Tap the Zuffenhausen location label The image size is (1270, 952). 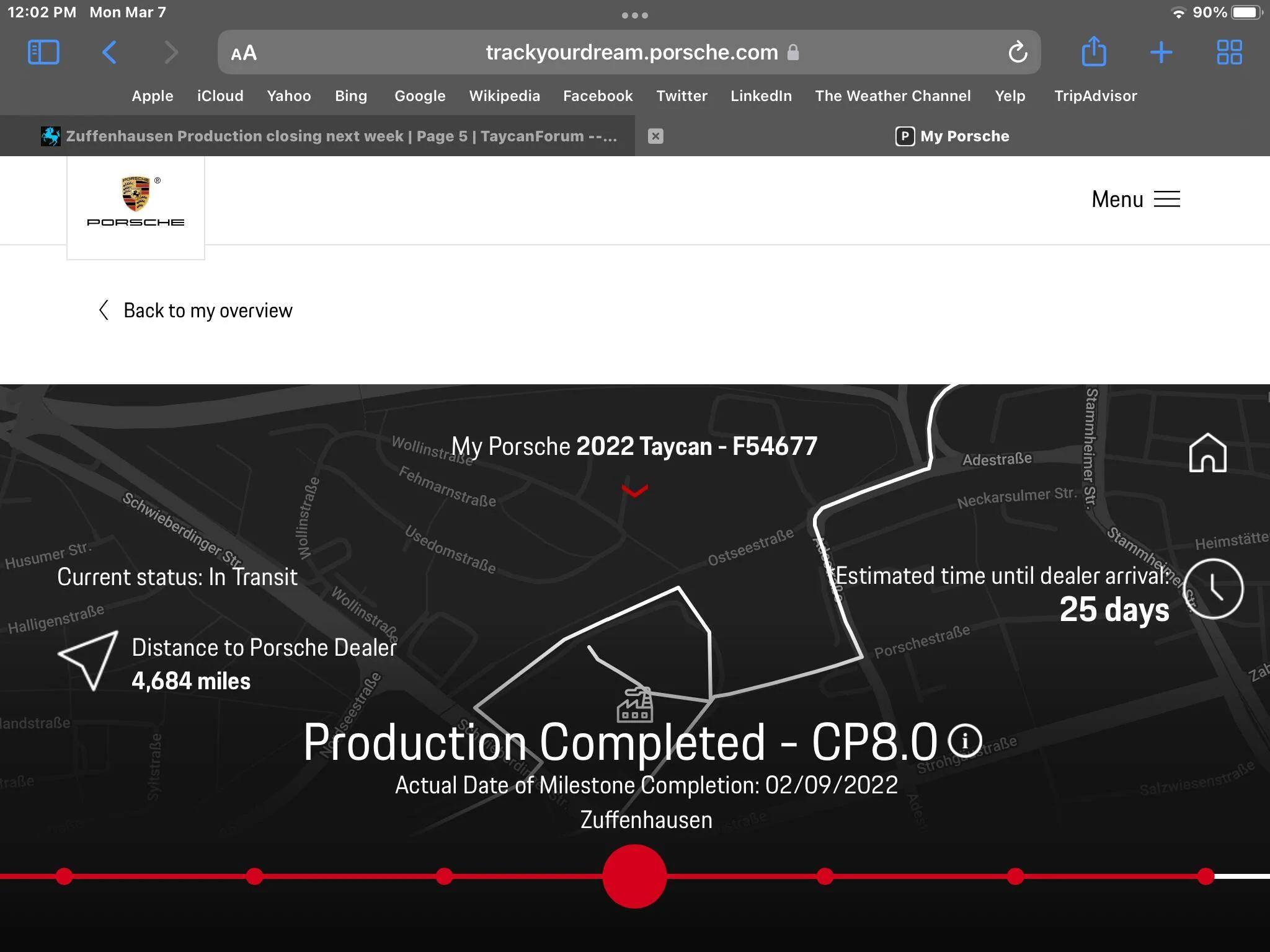click(x=646, y=820)
